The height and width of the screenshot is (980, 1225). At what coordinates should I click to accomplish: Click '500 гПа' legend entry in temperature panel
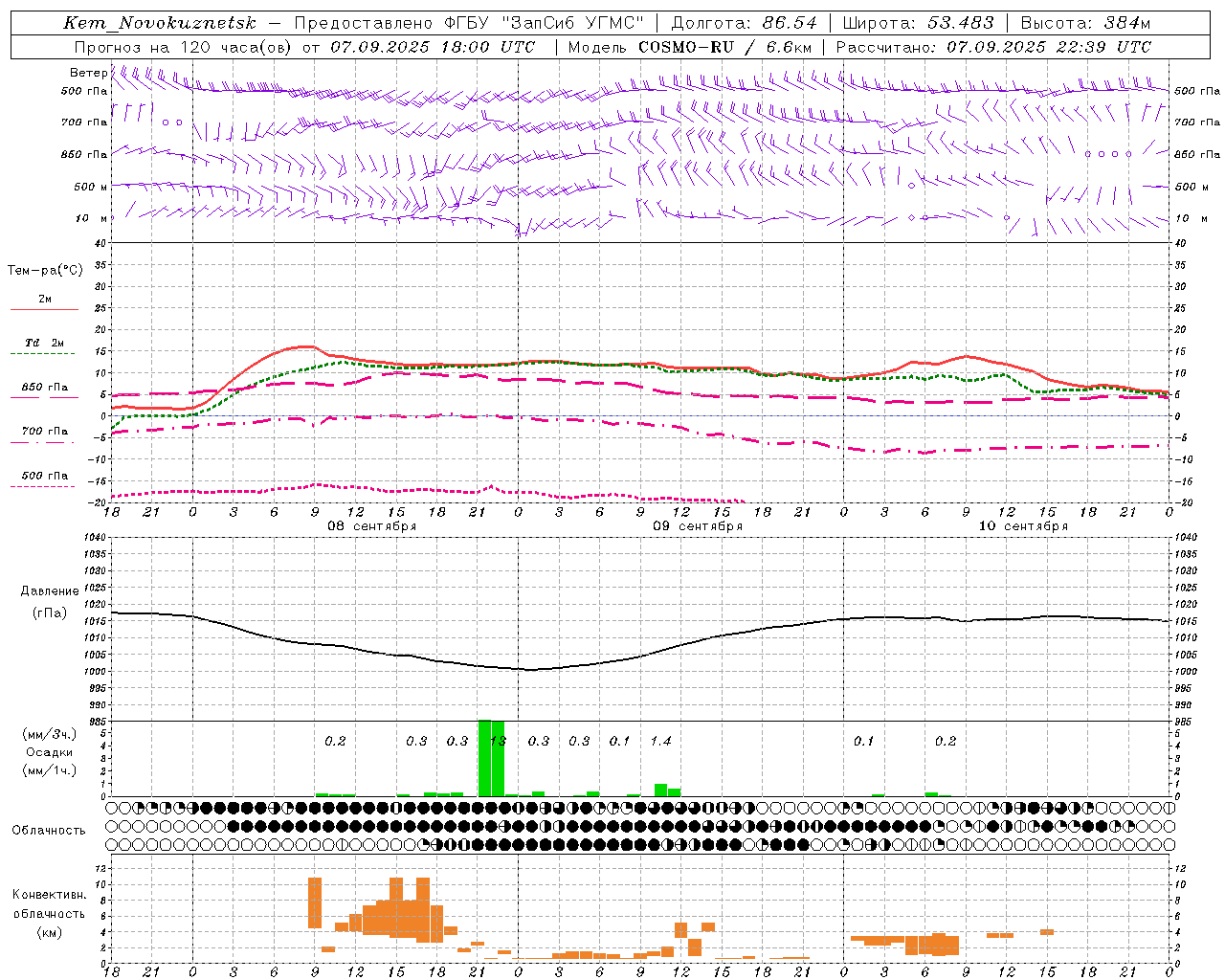(44, 476)
